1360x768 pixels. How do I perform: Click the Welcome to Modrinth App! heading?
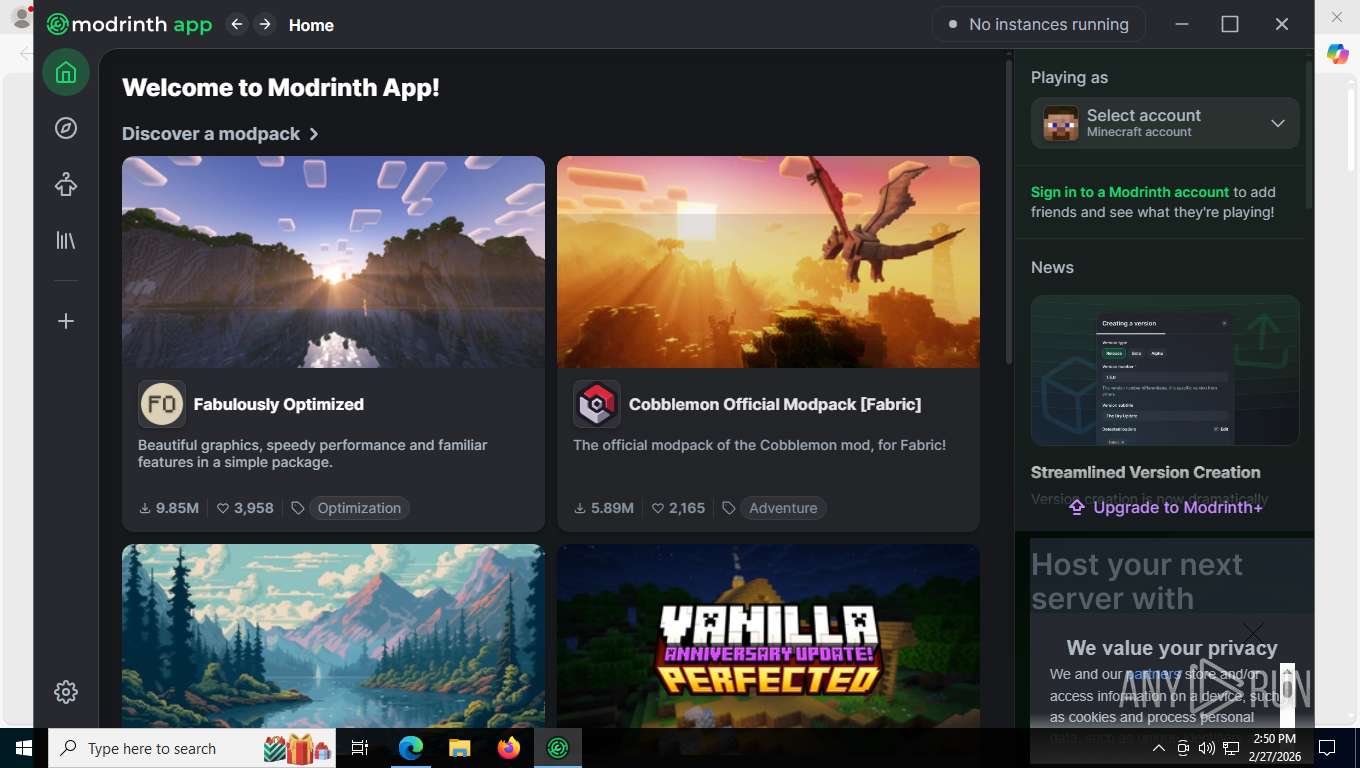[x=281, y=87]
